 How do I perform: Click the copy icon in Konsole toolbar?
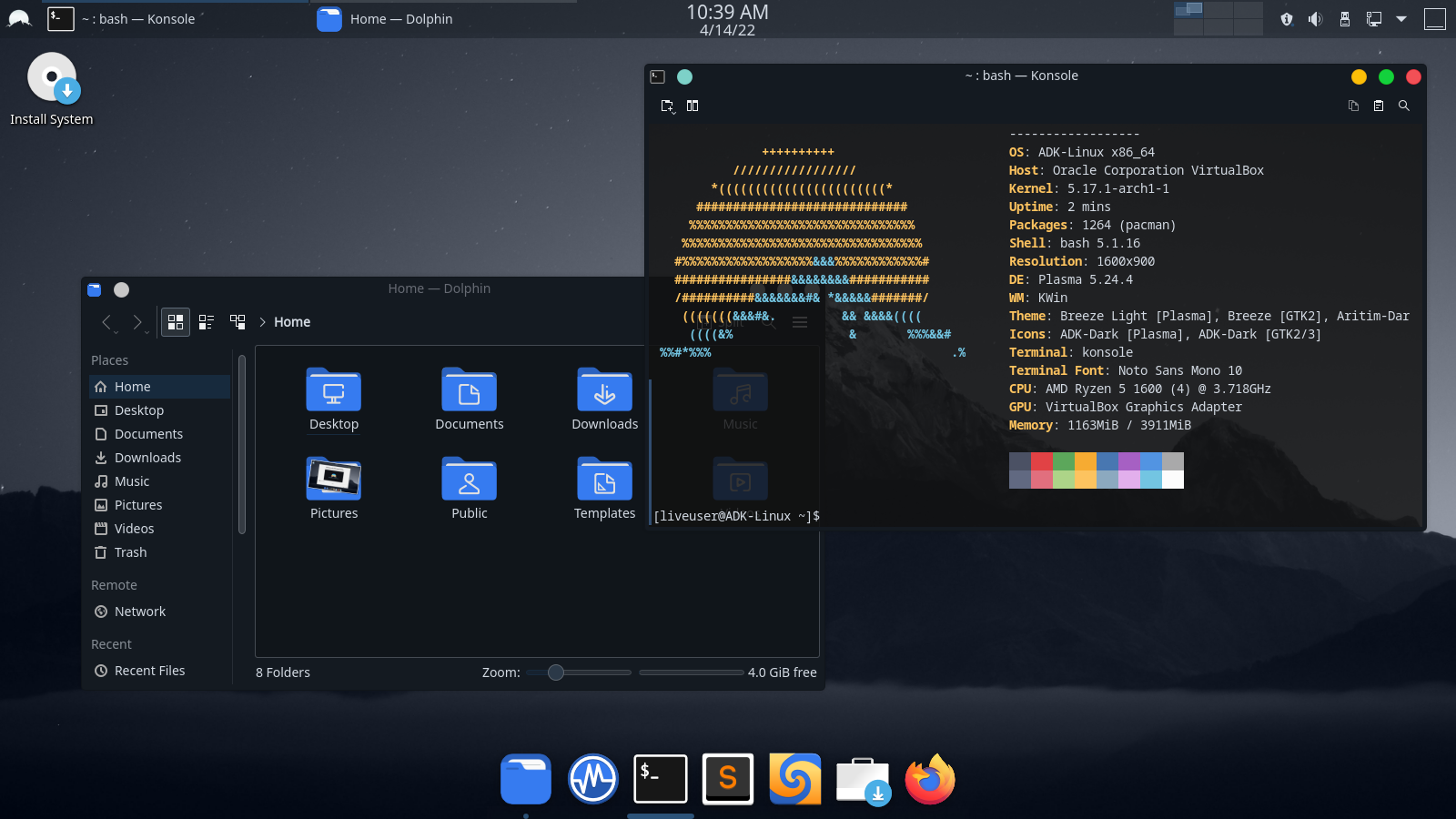[1353, 106]
